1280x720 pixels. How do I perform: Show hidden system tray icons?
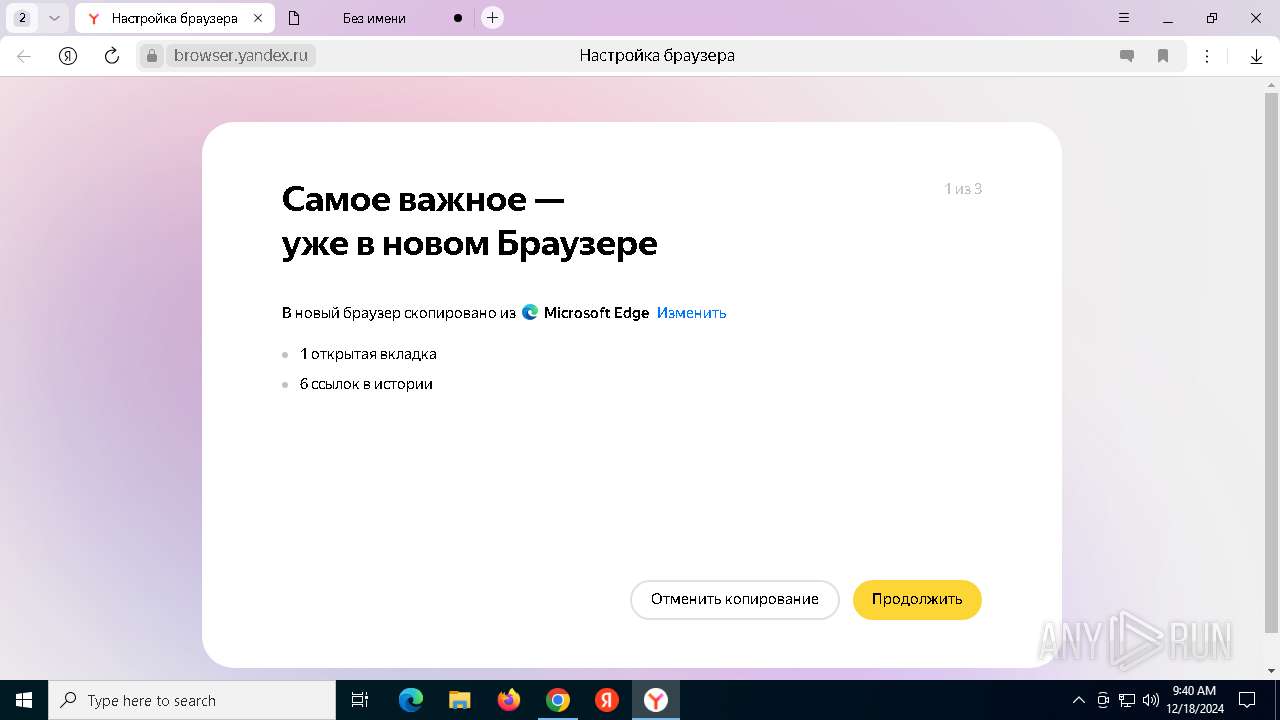pos(1078,700)
